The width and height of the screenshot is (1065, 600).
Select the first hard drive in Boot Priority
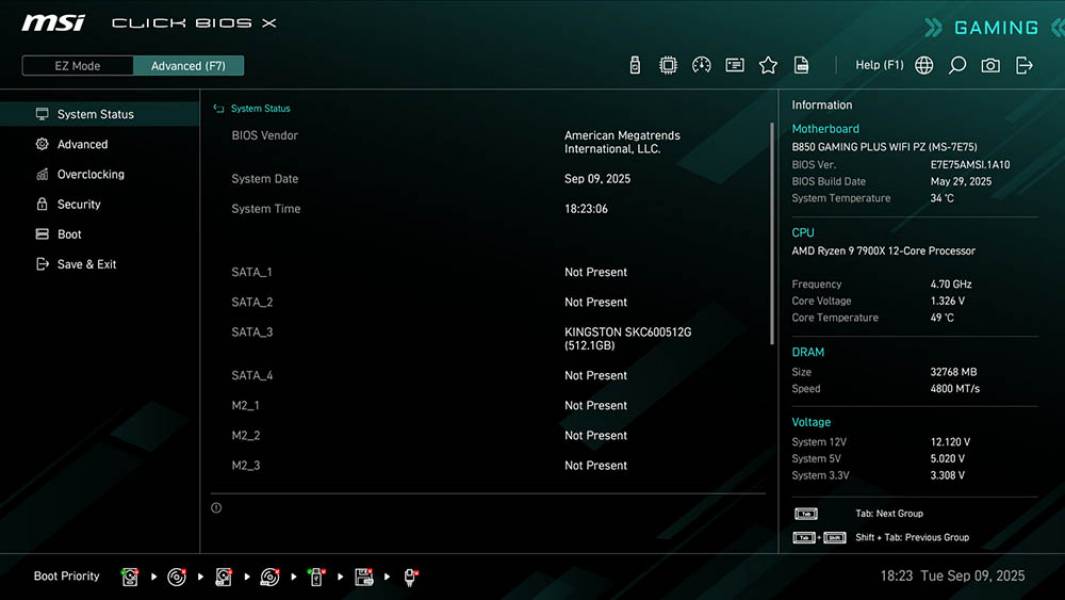point(130,575)
